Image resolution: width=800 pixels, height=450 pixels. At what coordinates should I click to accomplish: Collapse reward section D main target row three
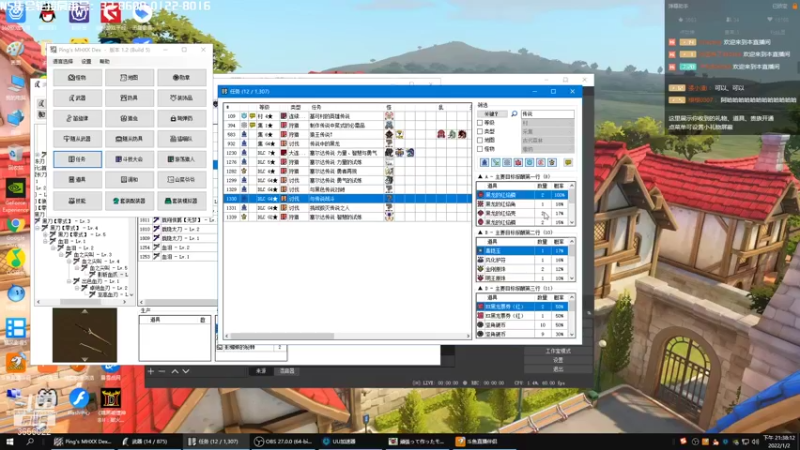pos(480,288)
